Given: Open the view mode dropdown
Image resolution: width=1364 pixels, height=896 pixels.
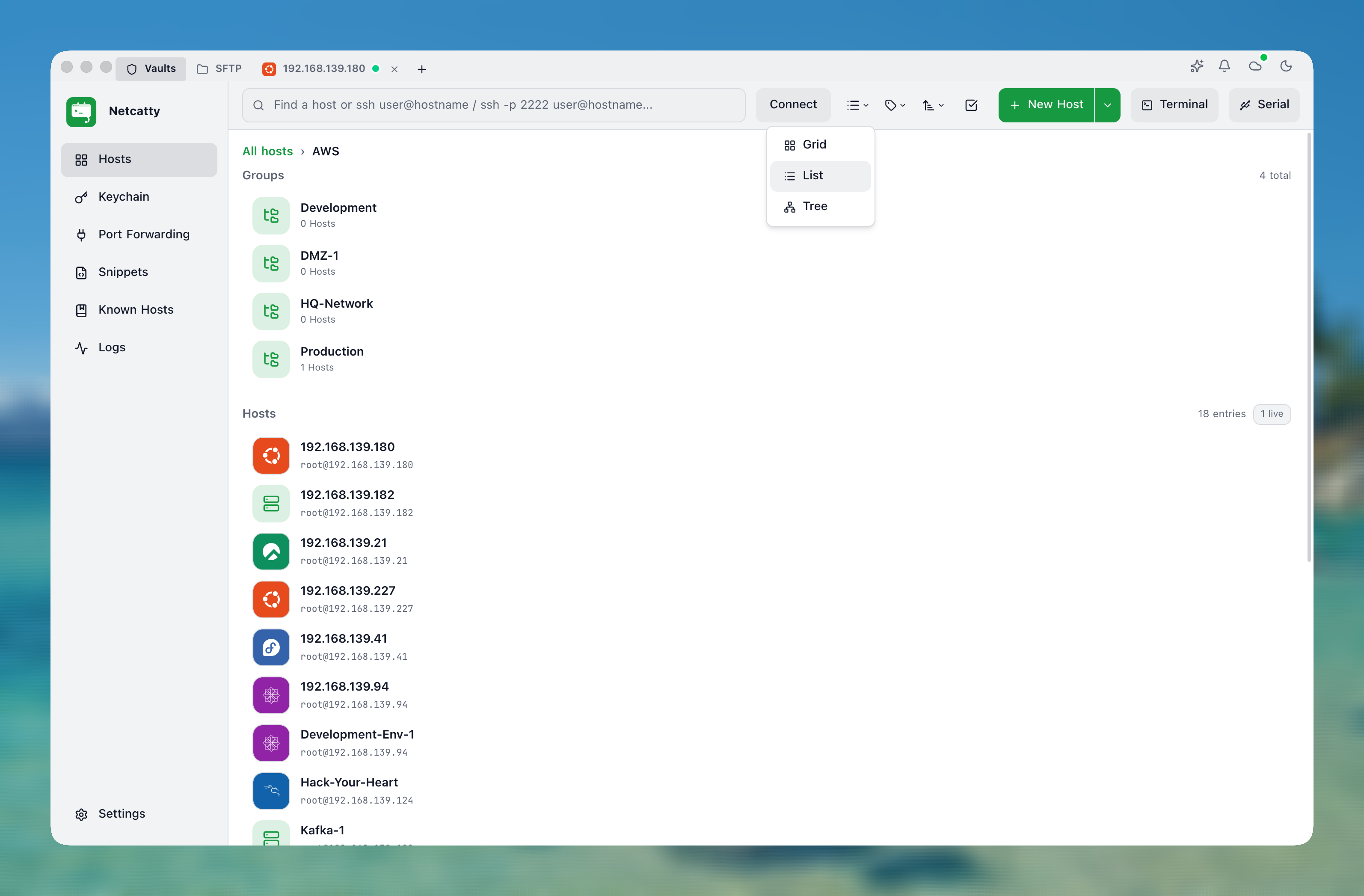Looking at the screenshot, I should pos(857,105).
